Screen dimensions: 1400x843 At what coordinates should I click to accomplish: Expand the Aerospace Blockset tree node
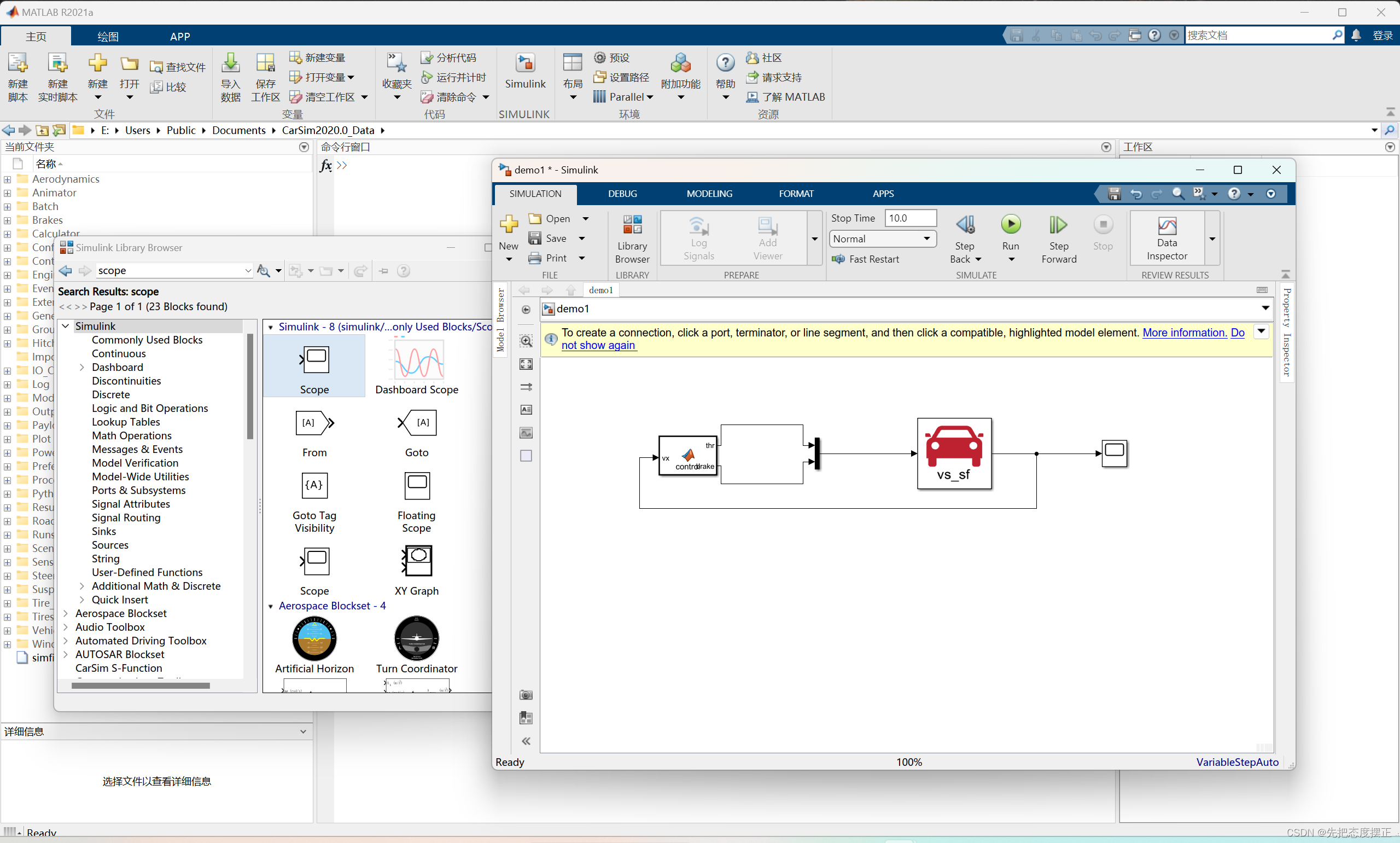pos(66,613)
